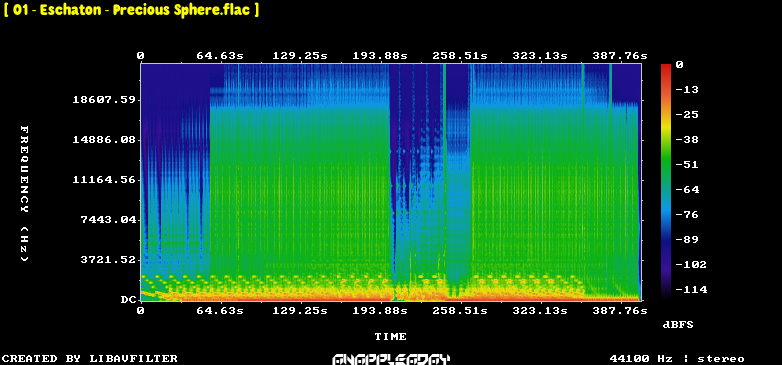The width and height of the screenshot is (782, 365).
Task: Click the 323.13s label on bottom time axis
Action: (x=540, y=311)
